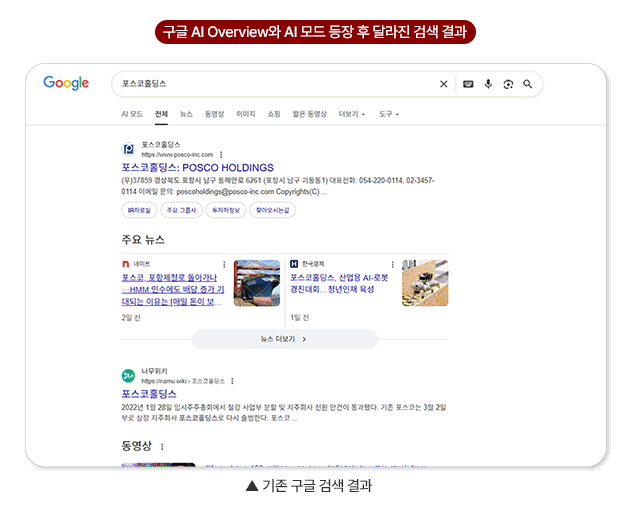Image resolution: width=630 pixels, height=512 pixels.
Task: Click the 1일 전 timestamp text
Action: (299, 317)
